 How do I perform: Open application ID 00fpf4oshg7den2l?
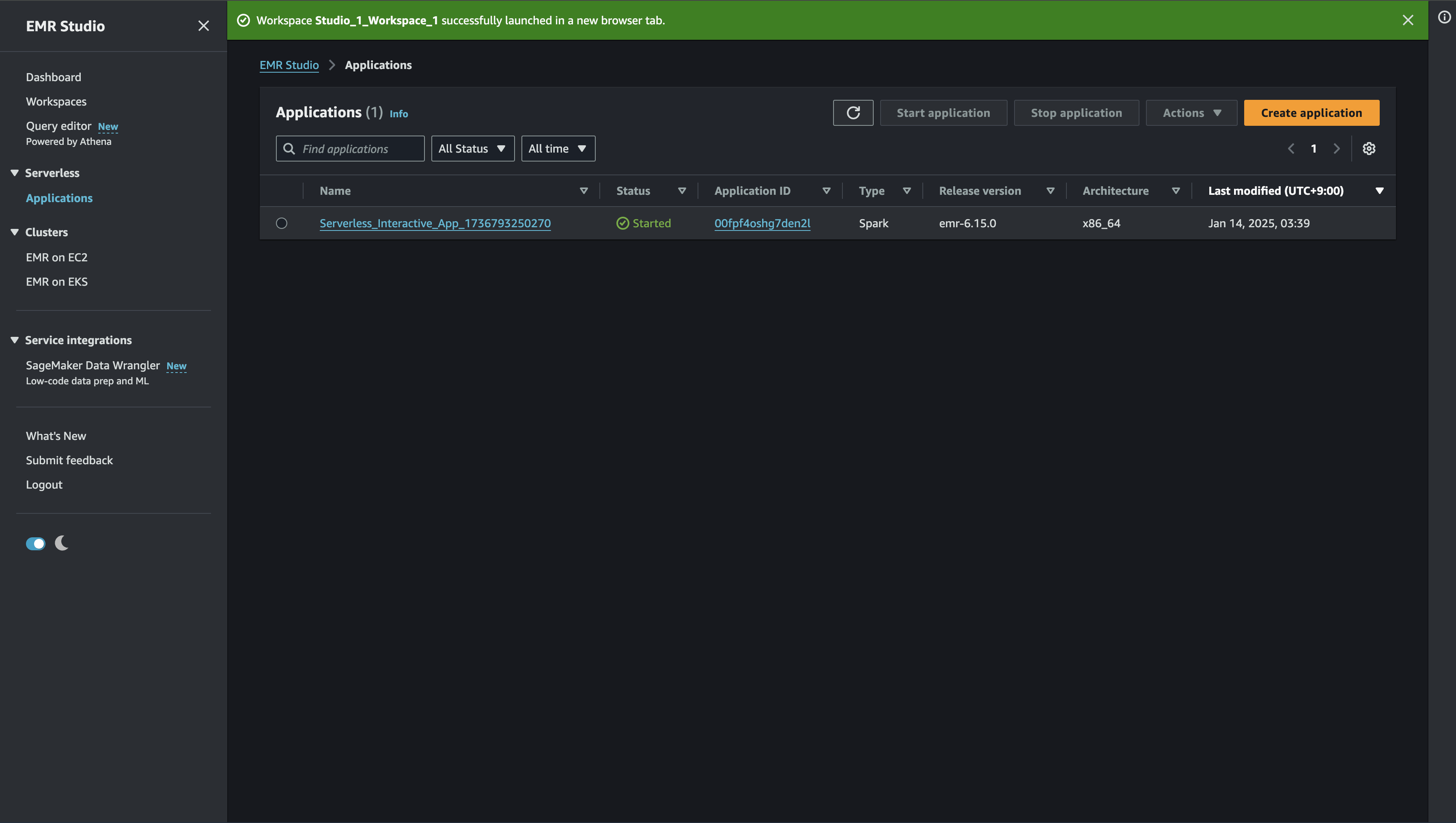(x=762, y=223)
